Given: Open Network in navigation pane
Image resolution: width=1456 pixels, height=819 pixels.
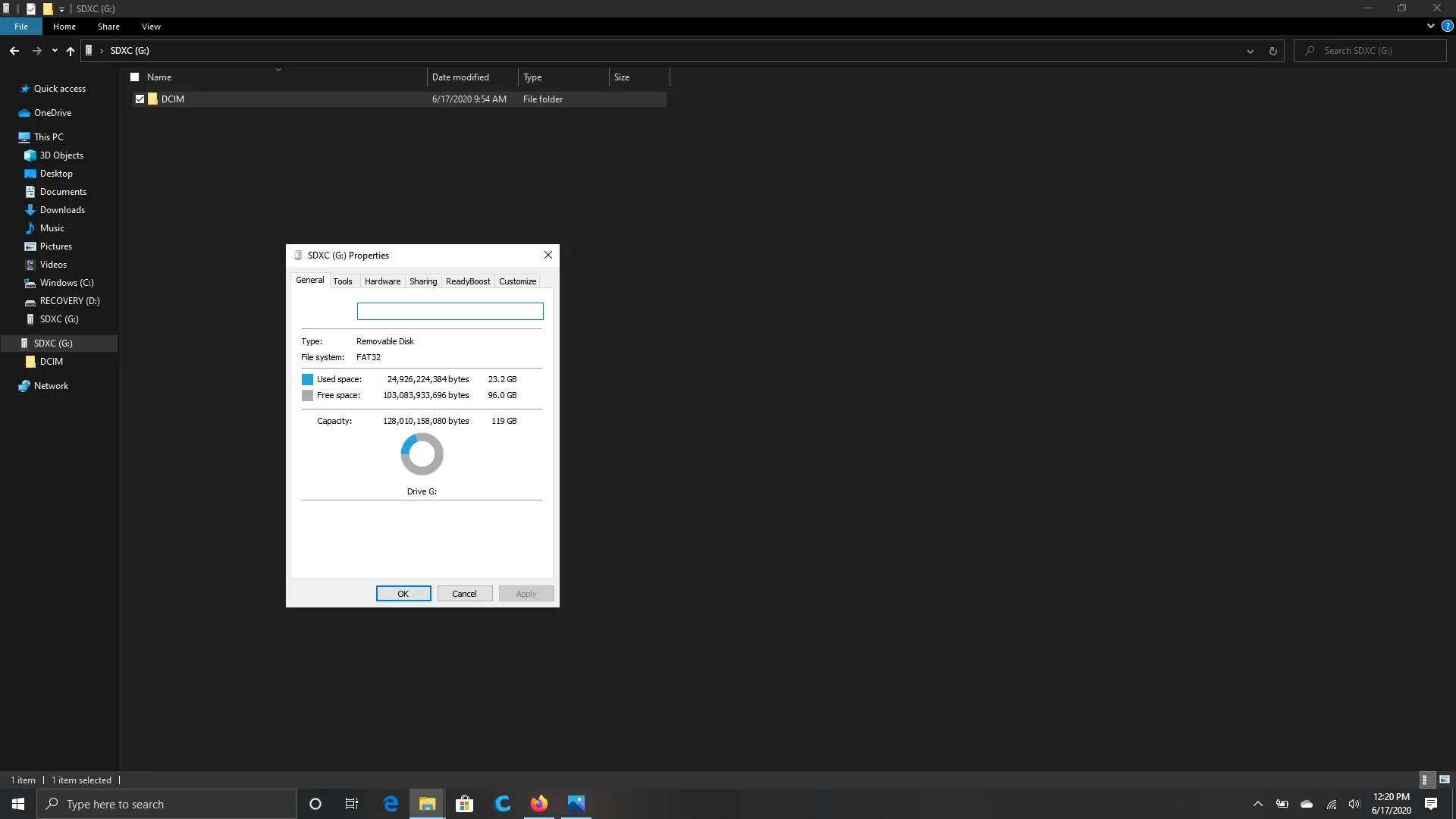Looking at the screenshot, I should pos(51,386).
